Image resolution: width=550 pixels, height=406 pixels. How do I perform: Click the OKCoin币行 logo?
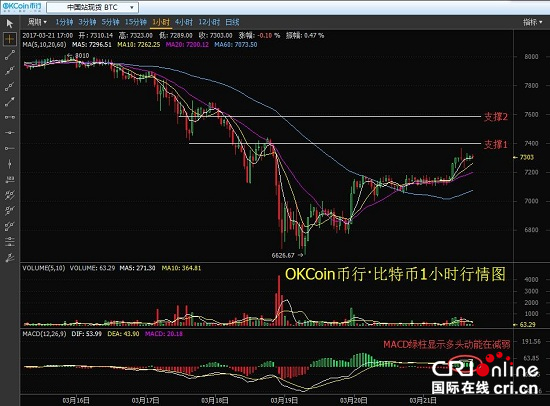tap(22, 7)
